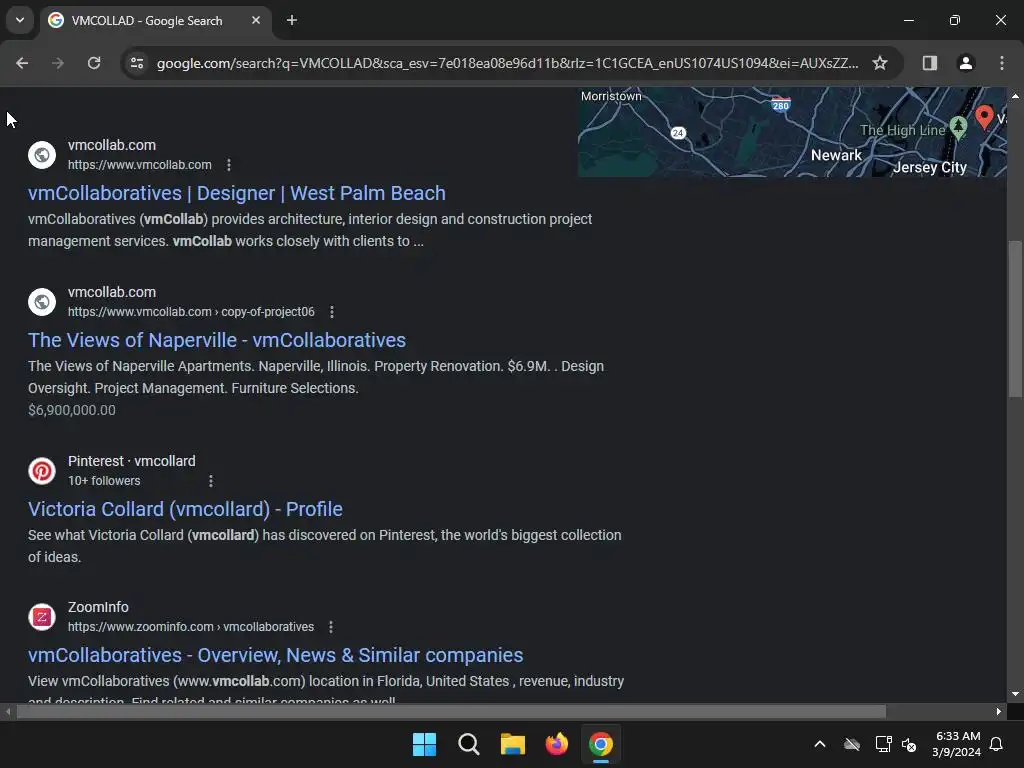This screenshot has width=1024, height=768.
Task: Click The High Line park marker on map
Action: [958, 127]
